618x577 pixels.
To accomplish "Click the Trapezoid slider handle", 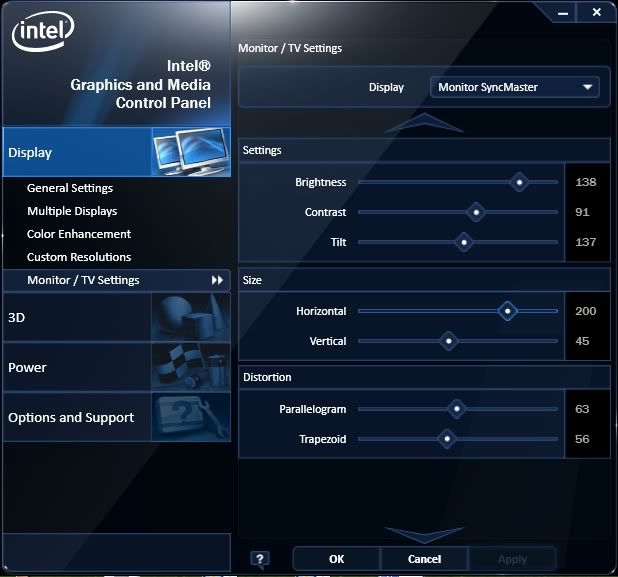I will coord(447,439).
